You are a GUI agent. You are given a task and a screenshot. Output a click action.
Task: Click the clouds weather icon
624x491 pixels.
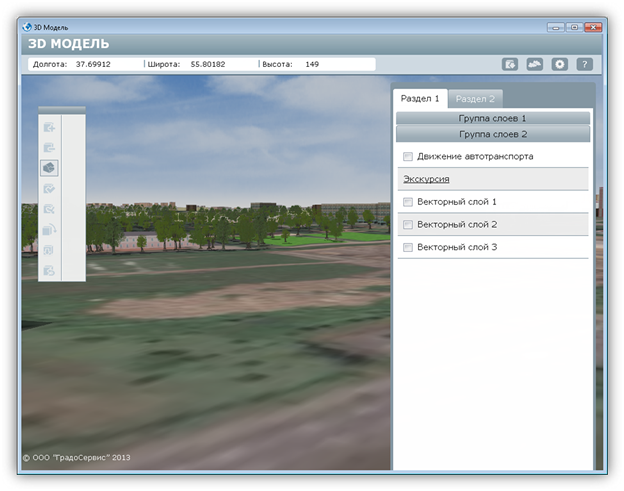tap(535, 64)
